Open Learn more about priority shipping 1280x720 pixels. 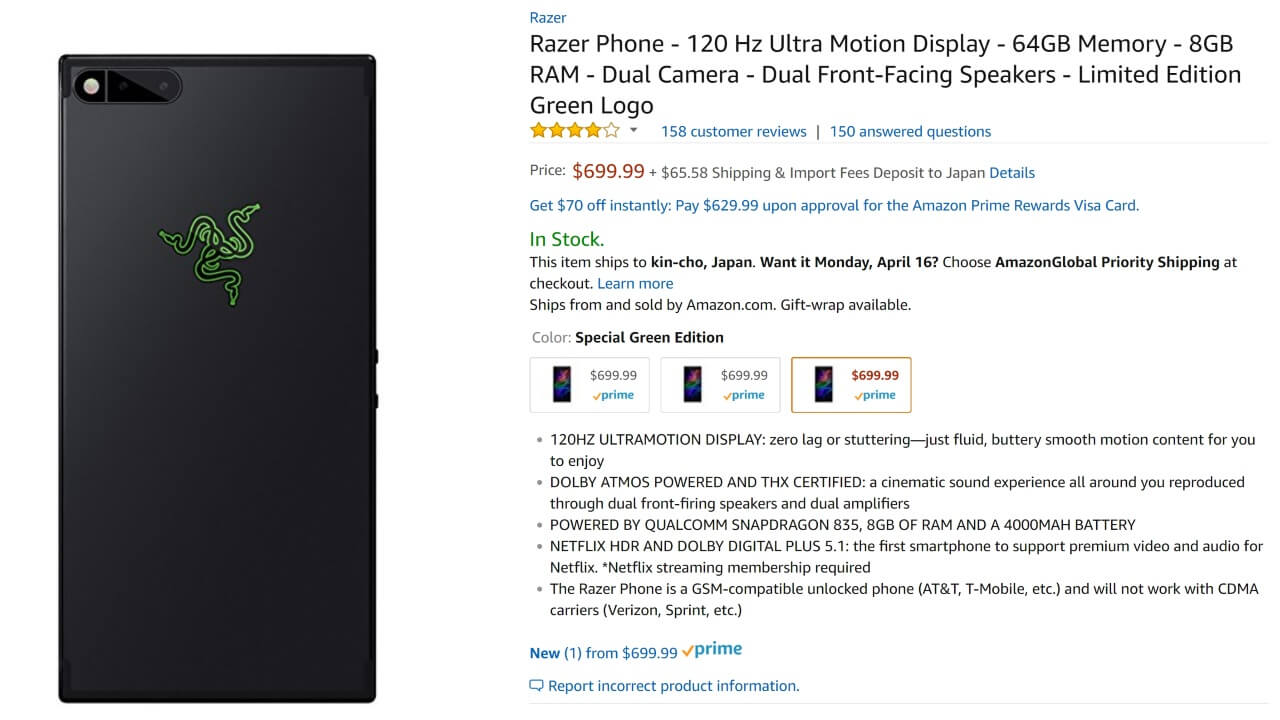(x=635, y=283)
